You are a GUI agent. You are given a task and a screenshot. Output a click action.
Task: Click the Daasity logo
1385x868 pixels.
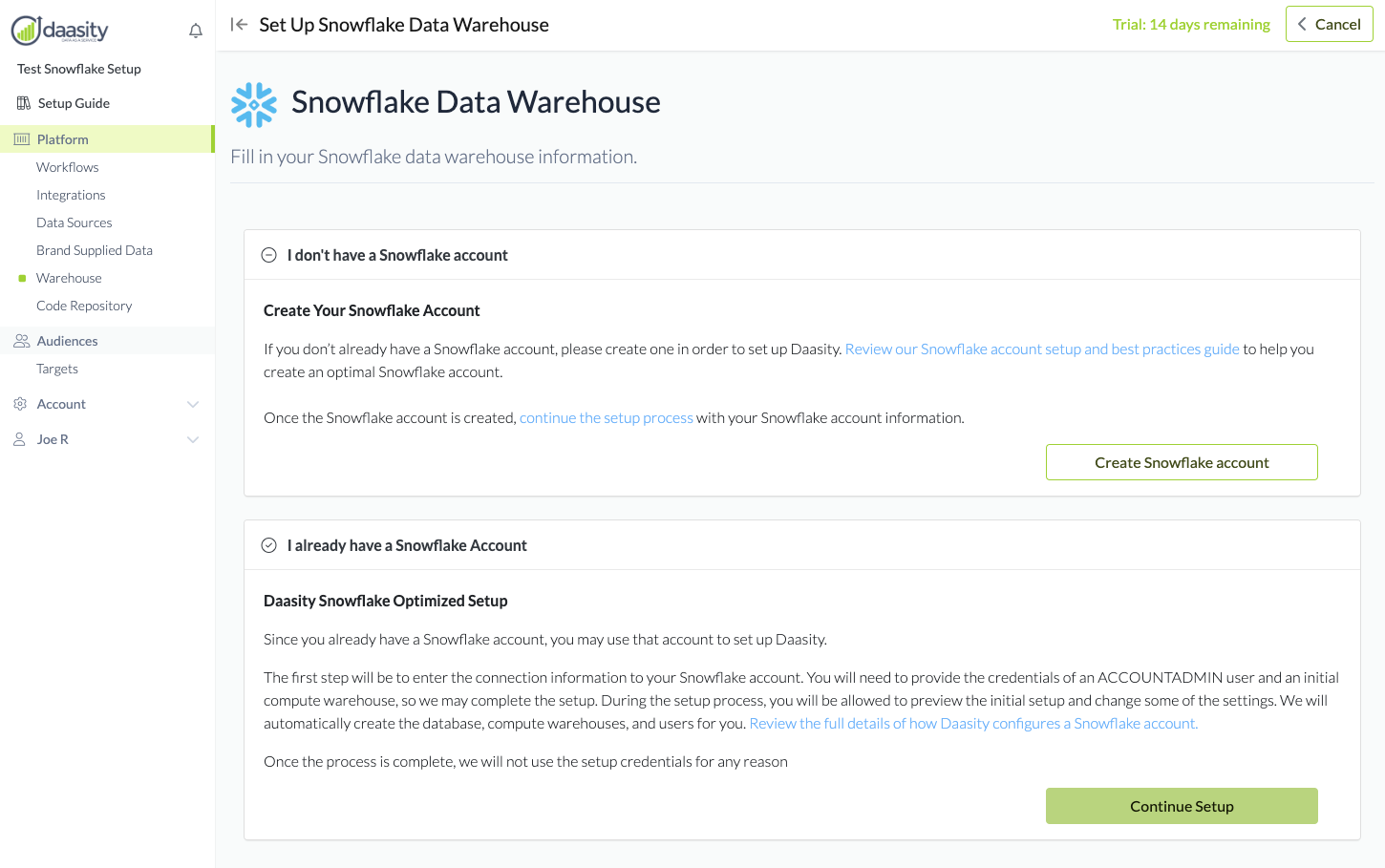tap(60, 31)
